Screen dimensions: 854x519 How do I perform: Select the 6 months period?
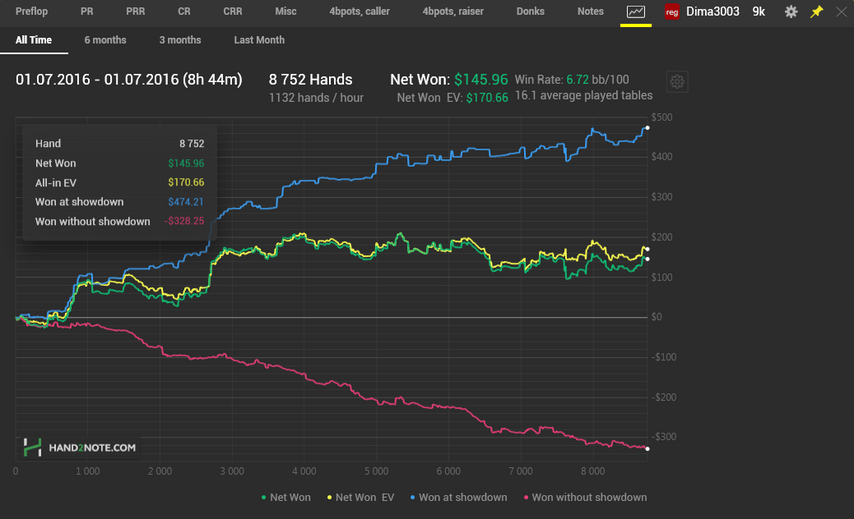click(x=105, y=40)
